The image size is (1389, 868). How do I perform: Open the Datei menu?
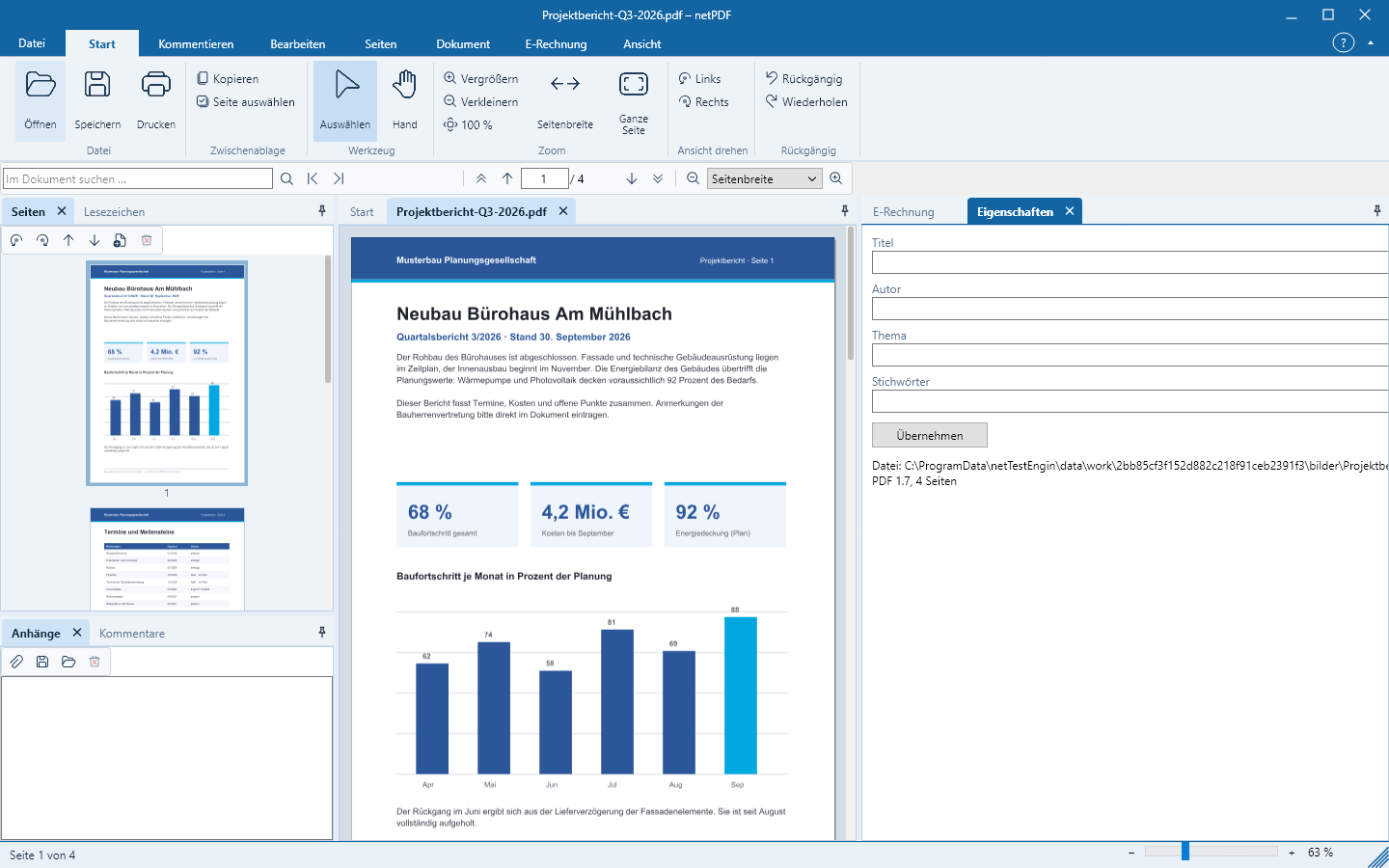(x=32, y=43)
